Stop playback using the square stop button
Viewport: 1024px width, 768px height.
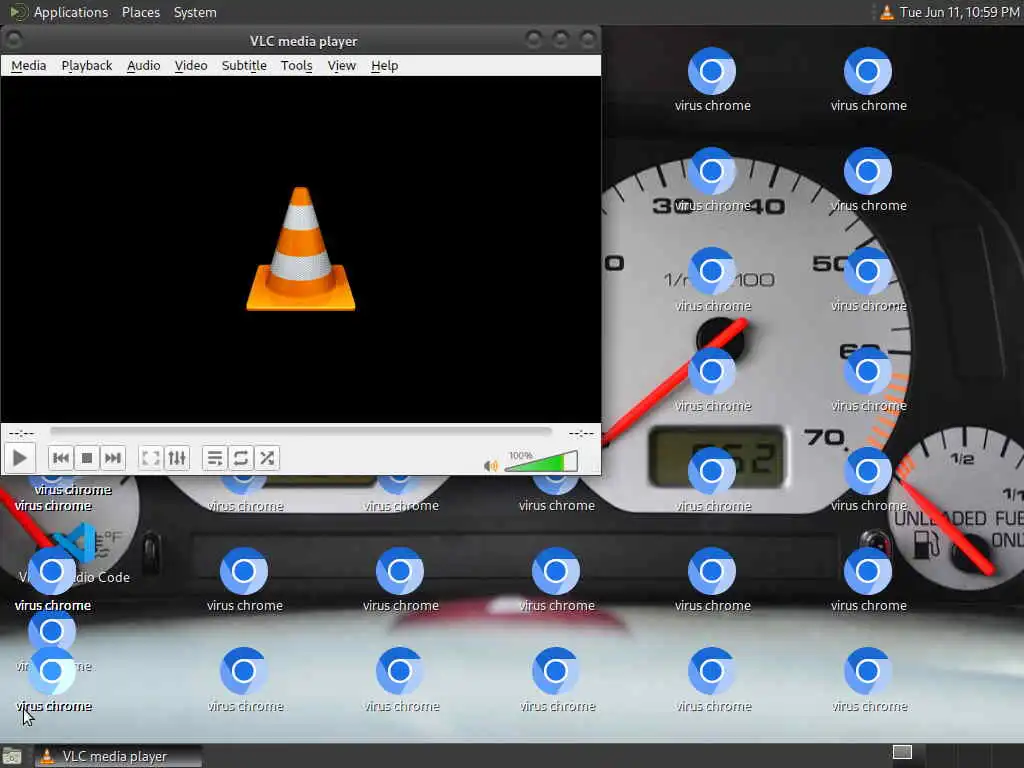pos(87,458)
